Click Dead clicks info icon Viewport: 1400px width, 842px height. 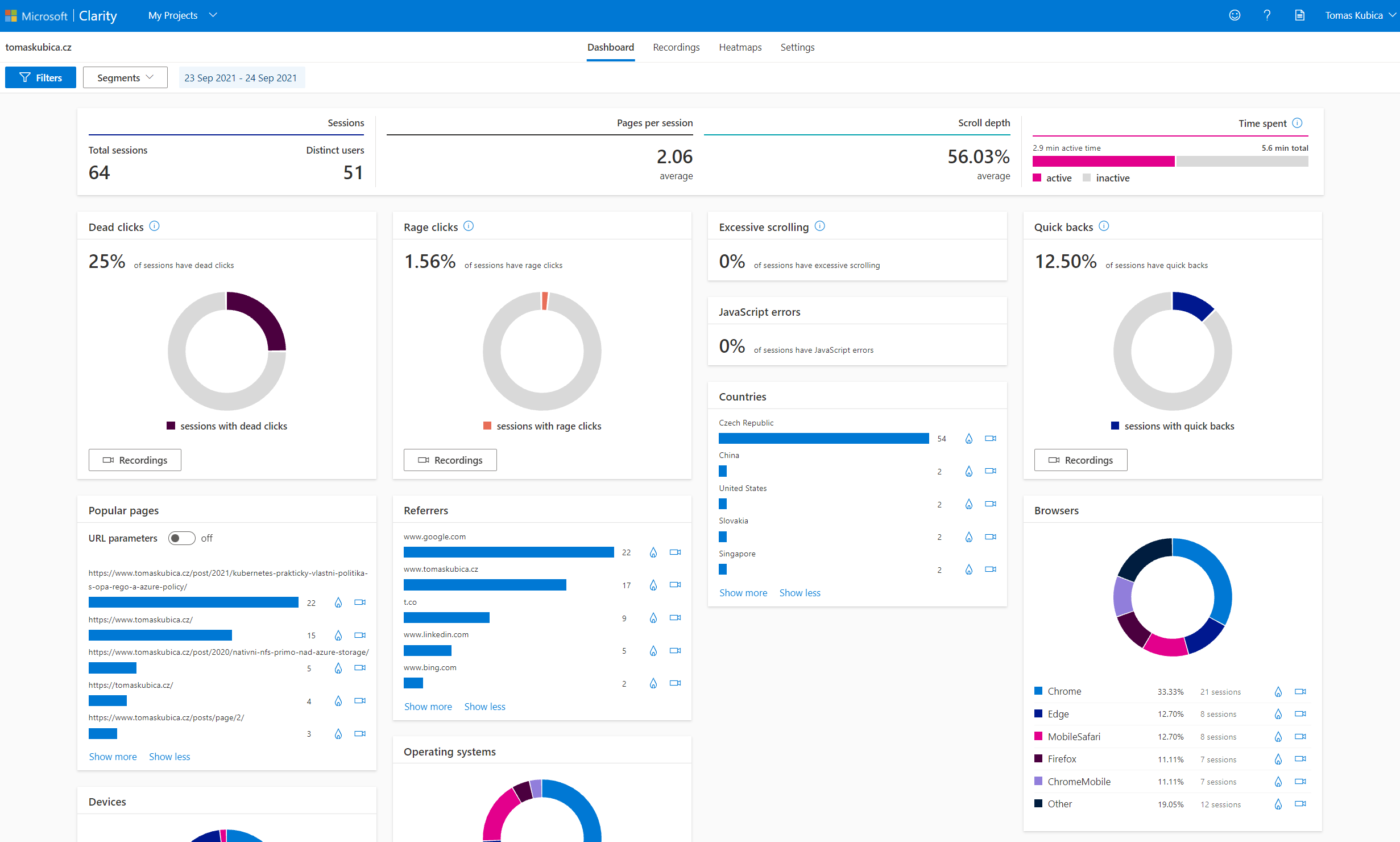coord(154,226)
